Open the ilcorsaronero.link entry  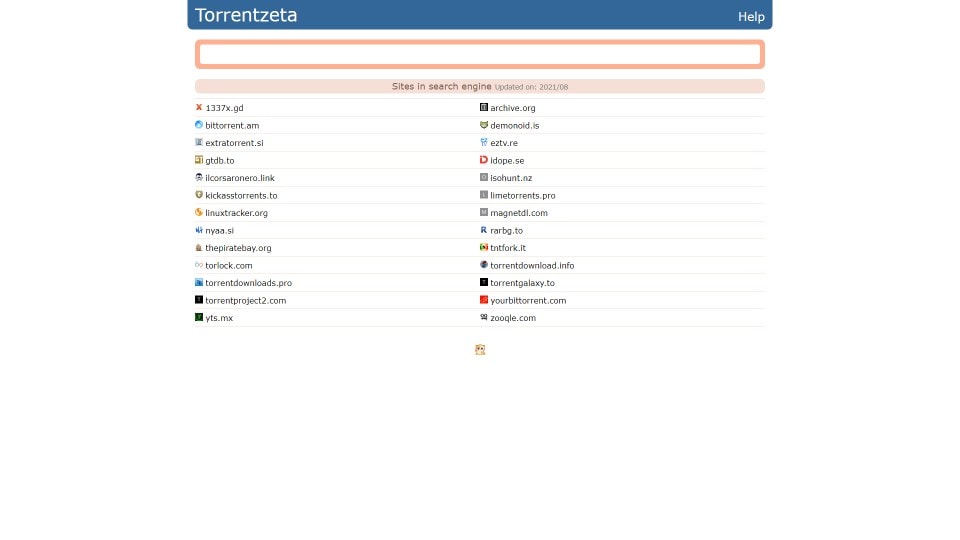[240, 178]
